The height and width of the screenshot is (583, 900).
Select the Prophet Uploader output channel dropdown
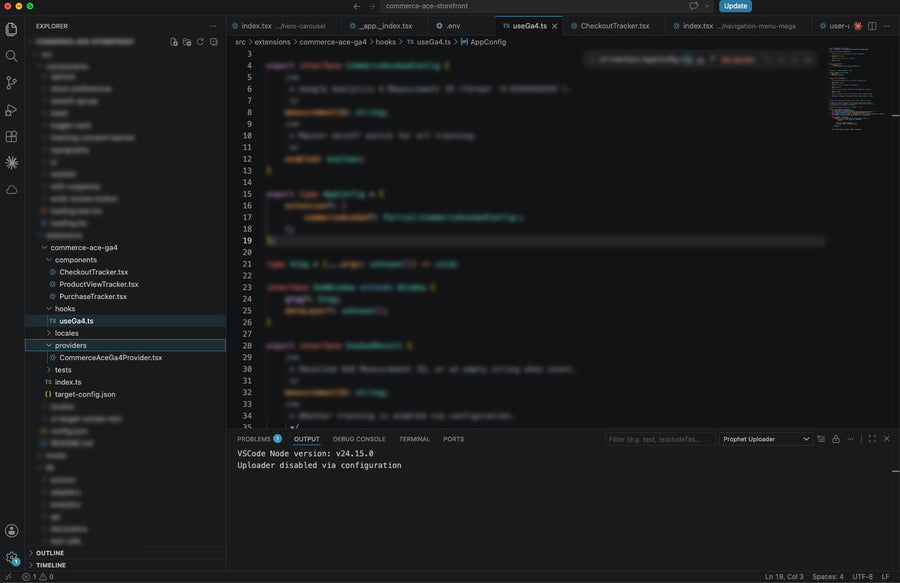[x=766, y=439]
